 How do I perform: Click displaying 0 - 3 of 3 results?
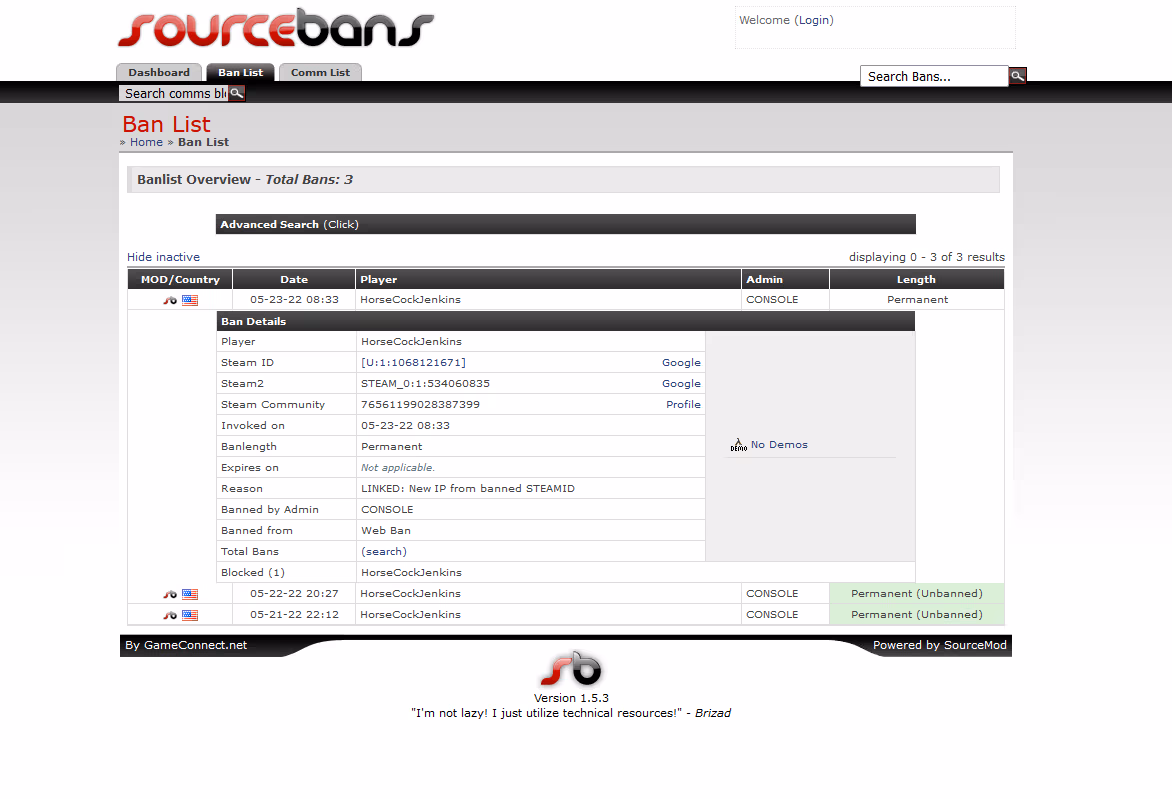click(x=927, y=257)
